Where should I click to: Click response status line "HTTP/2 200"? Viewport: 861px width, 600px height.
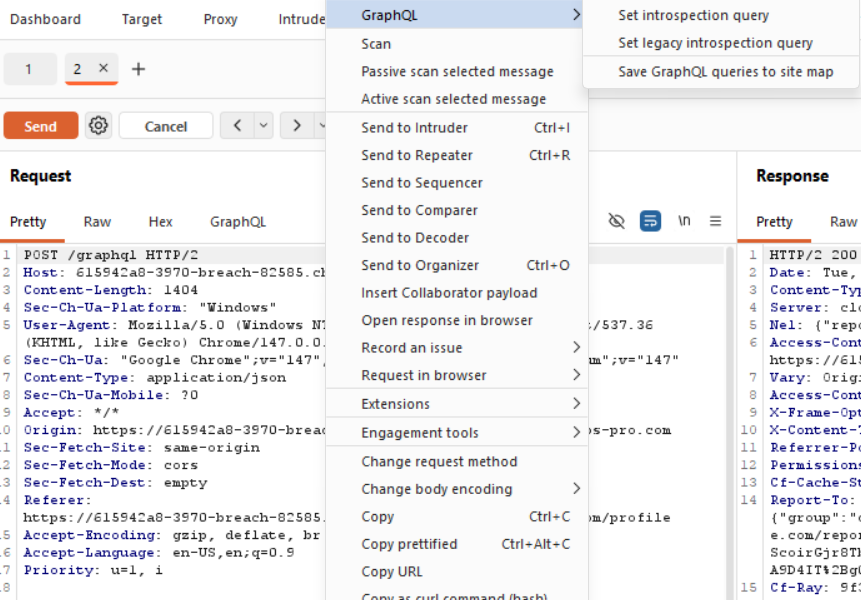pos(813,255)
